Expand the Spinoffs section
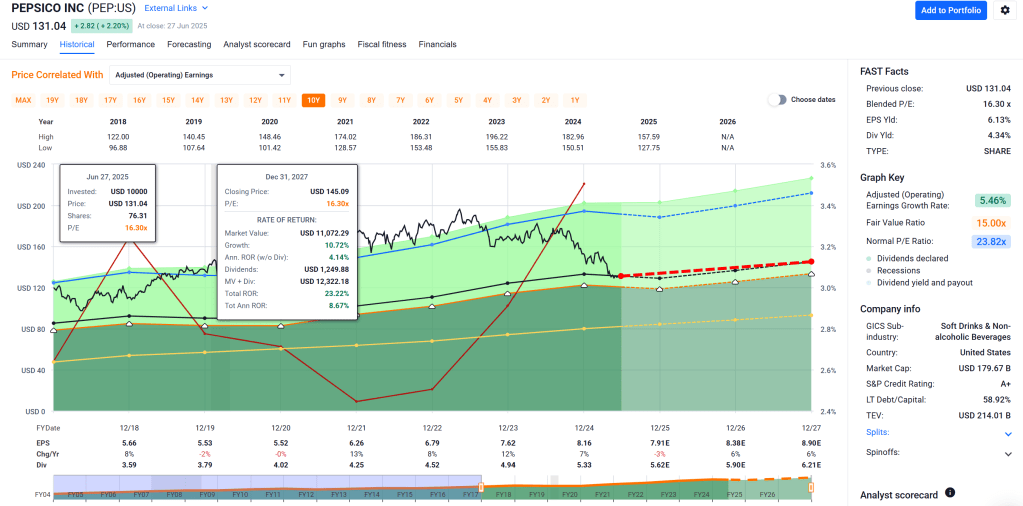Viewport: 1023px width, 506px height. (1007, 453)
